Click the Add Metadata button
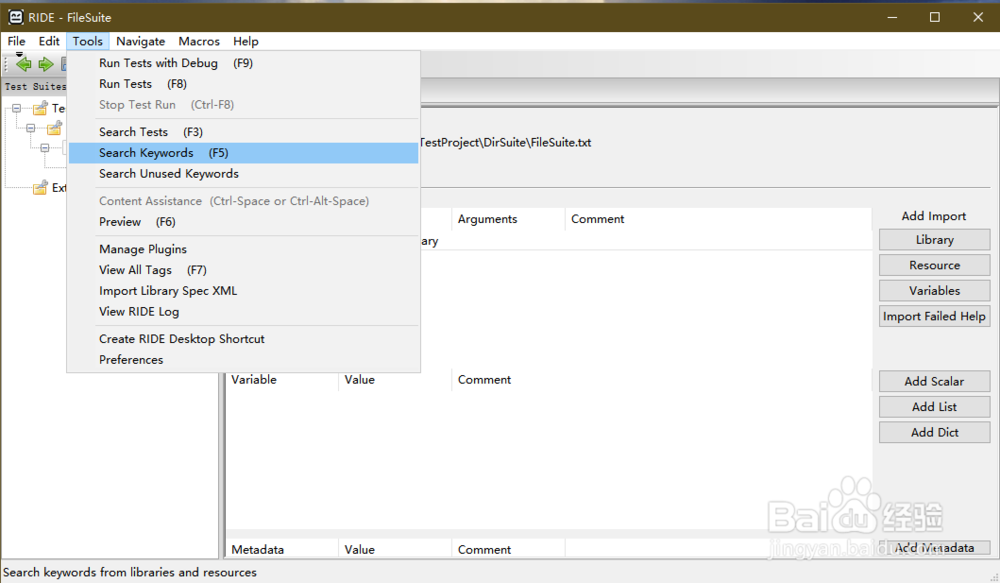The width and height of the screenshot is (1000, 583). [934, 548]
